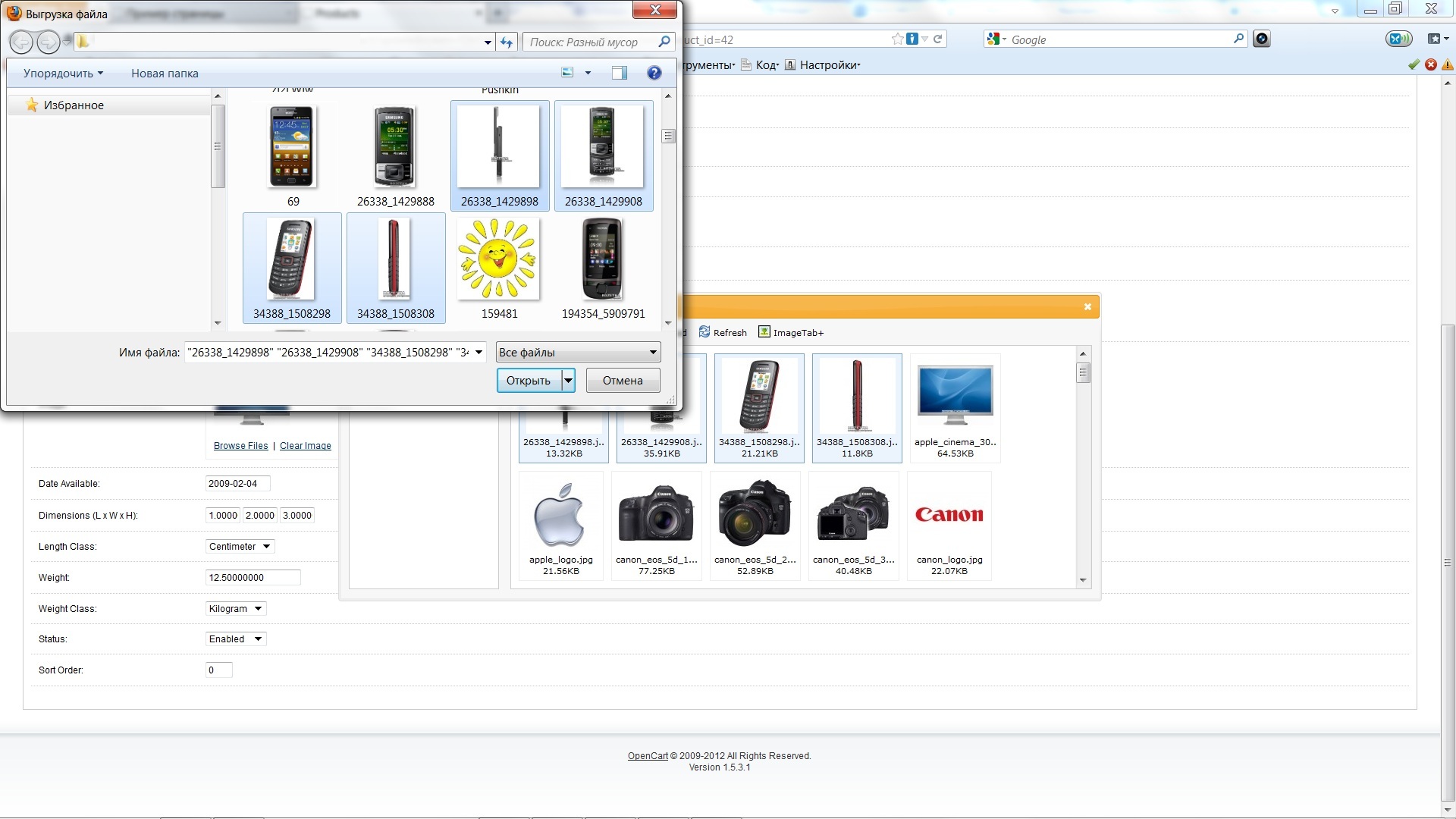Click the refresh arrows beside the dialog address bar
Screen dimensions: 1456x819
coord(507,42)
